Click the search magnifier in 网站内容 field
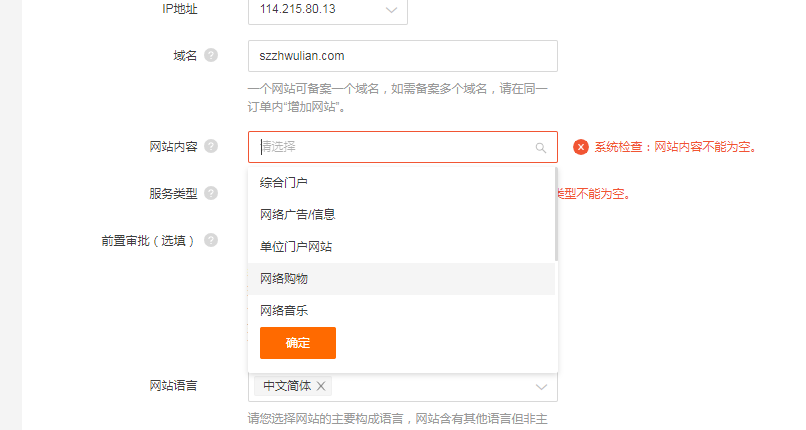Image resolution: width=806 pixels, height=430 pixels. point(540,148)
